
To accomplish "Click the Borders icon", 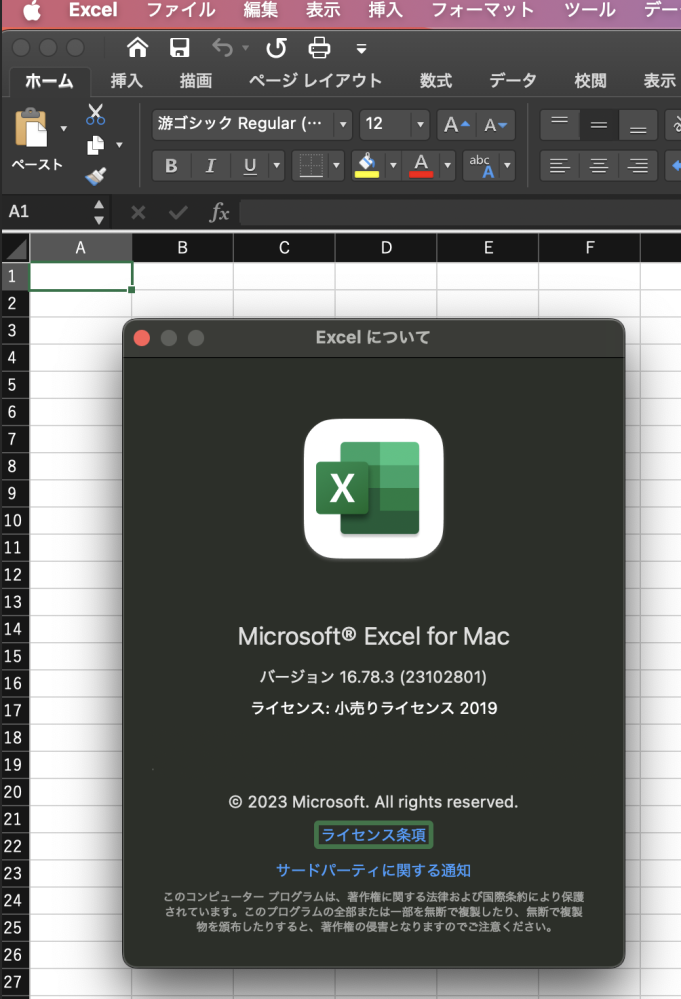I will pos(311,166).
